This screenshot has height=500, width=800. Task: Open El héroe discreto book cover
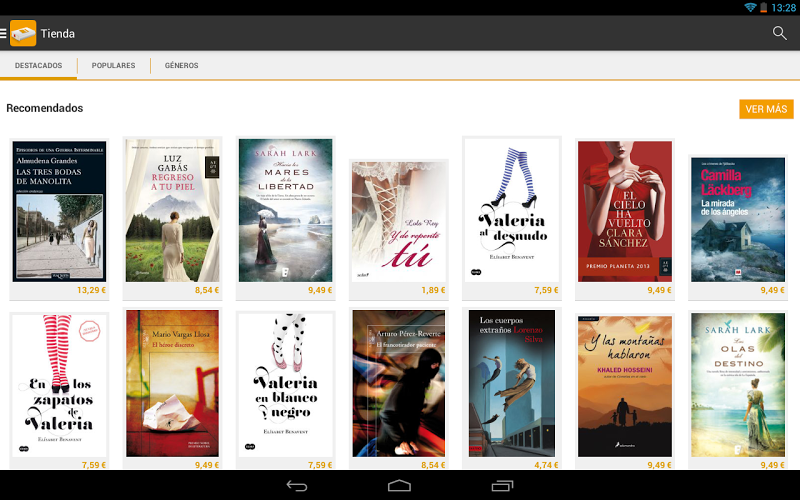pyautogui.click(x=172, y=383)
